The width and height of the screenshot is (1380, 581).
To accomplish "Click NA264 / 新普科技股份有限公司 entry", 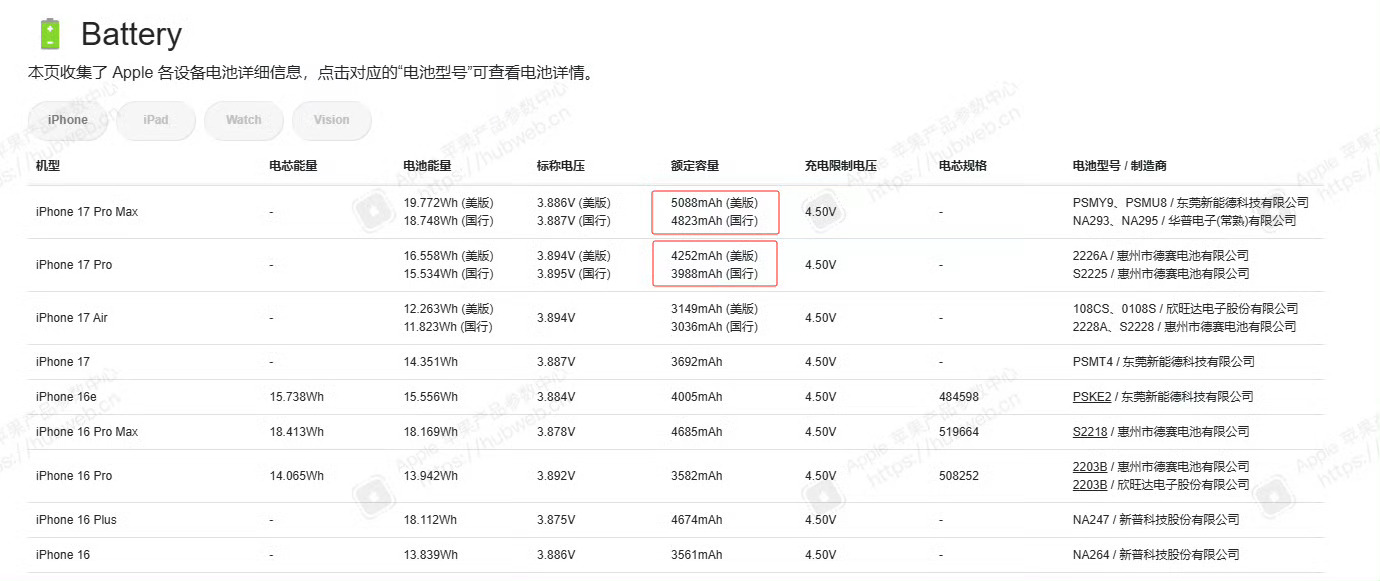I will pyautogui.click(x=1156, y=555).
